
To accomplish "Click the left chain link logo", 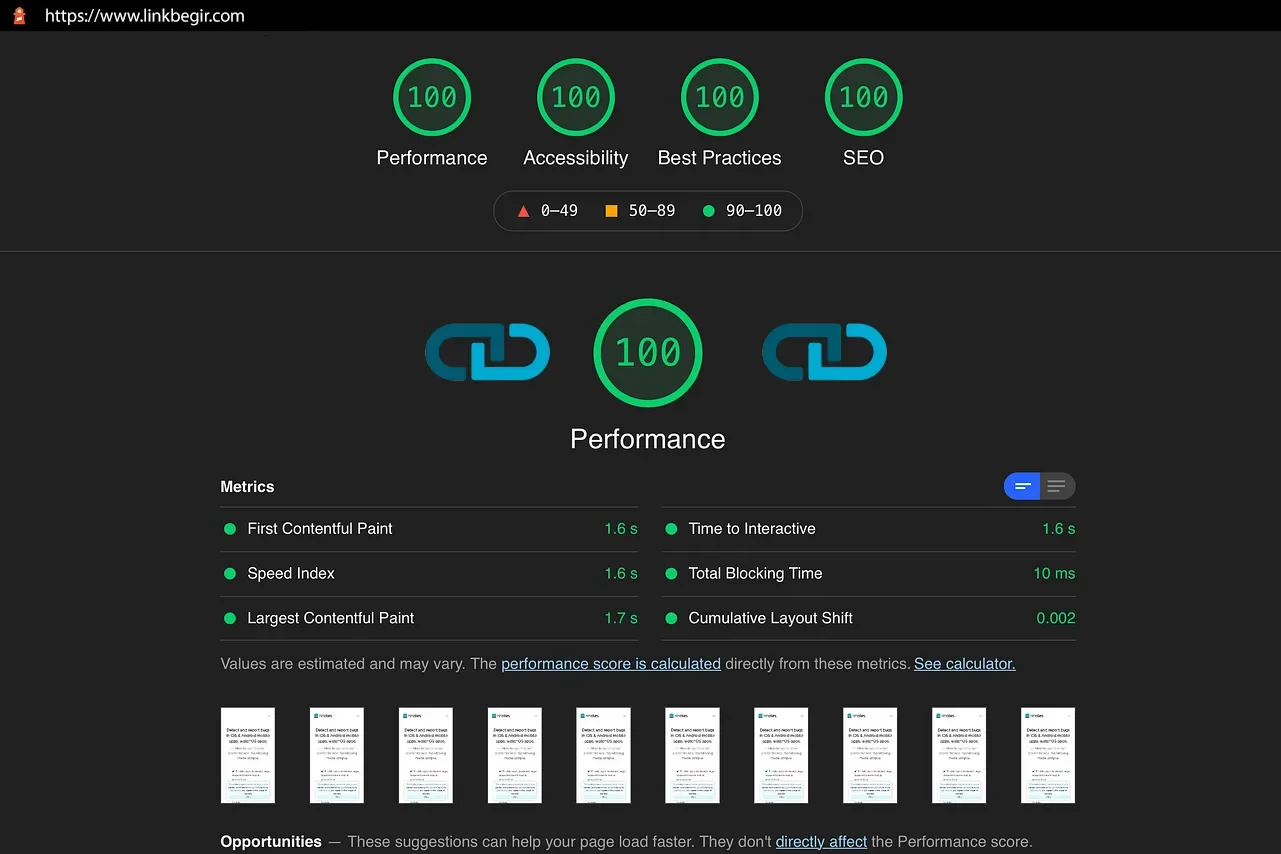I will tap(488, 352).
